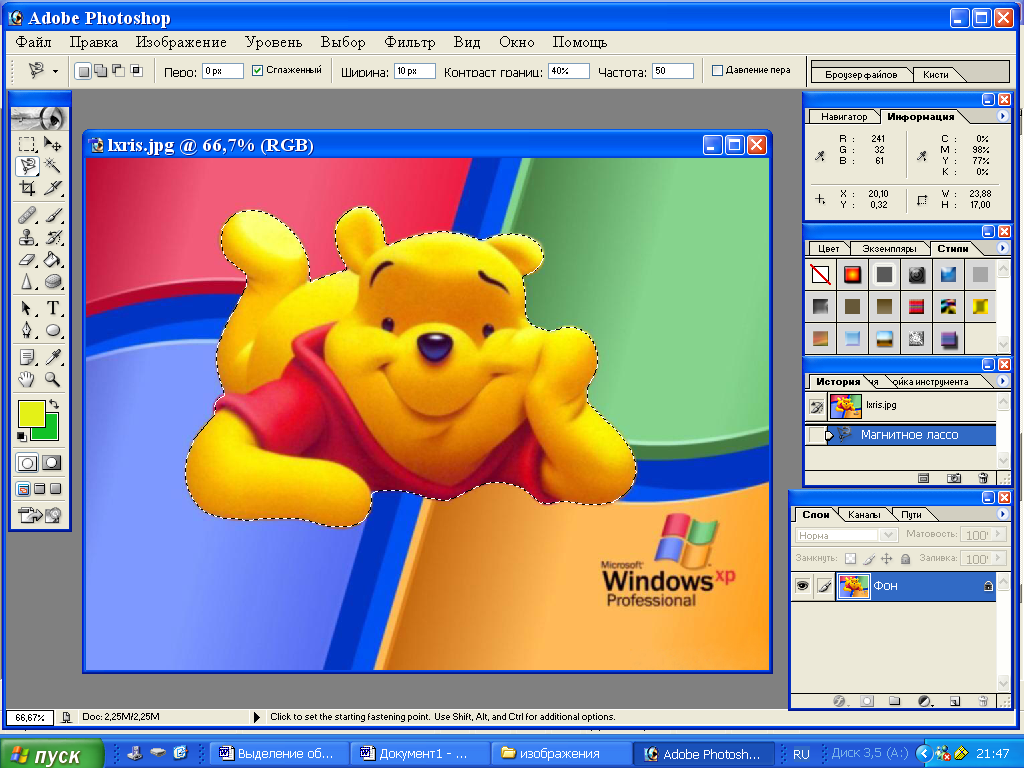Select the Move tool
Image resolution: width=1024 pixels, height=768 pixels.
pos(52,144)
